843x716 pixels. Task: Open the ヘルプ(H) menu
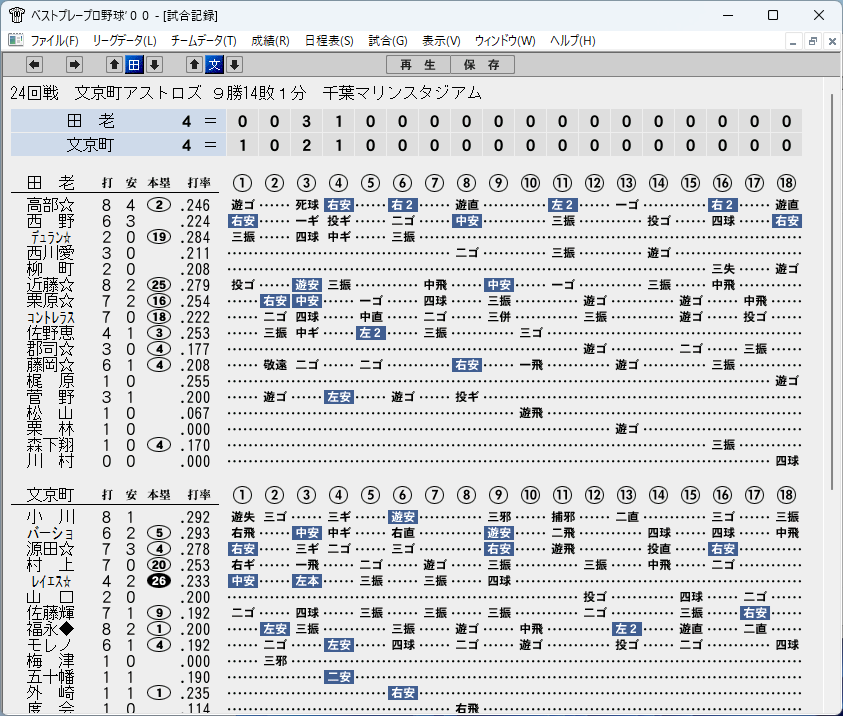pyautogui.click(x=573, y=41)
